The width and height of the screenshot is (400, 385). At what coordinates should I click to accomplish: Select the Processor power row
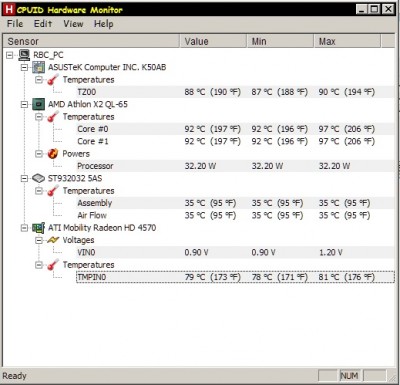pyautogui.click(x=235, y=166)
